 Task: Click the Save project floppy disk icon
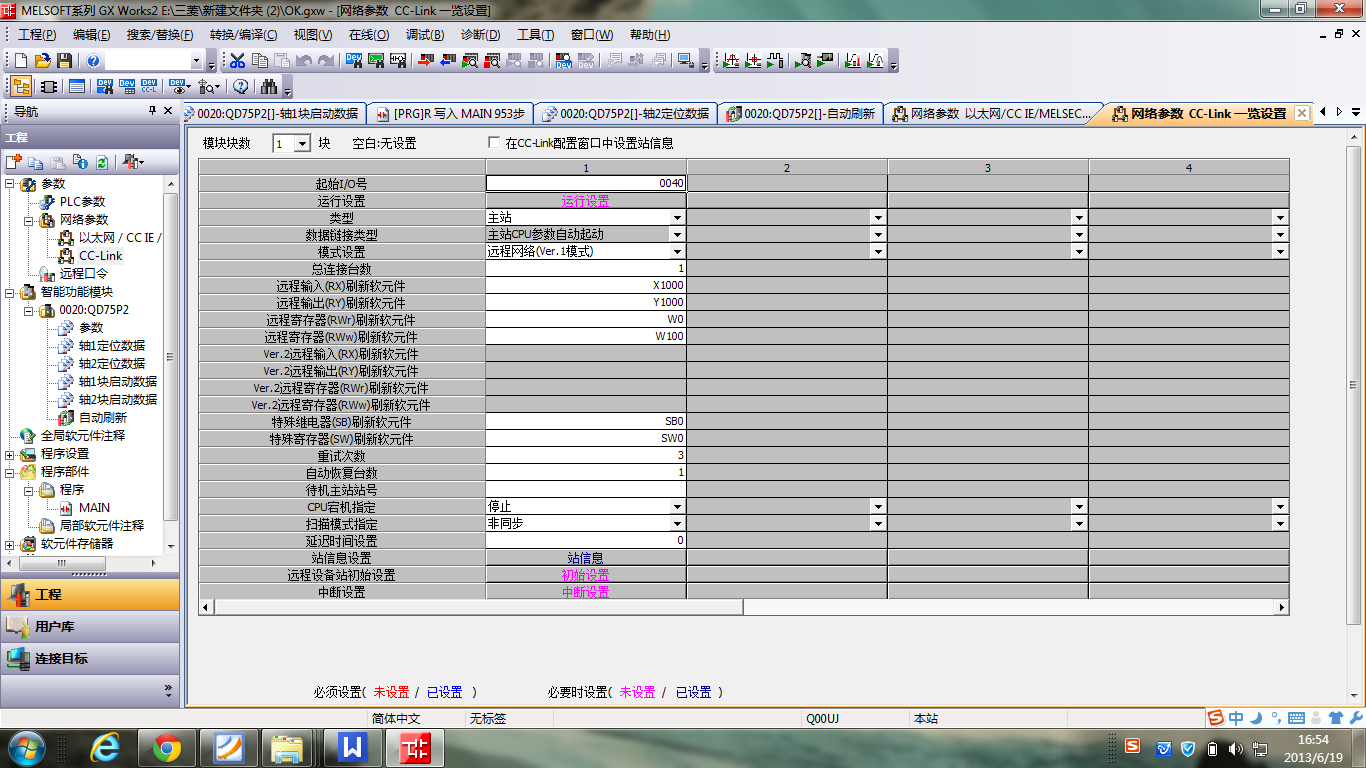coord(64,61)
